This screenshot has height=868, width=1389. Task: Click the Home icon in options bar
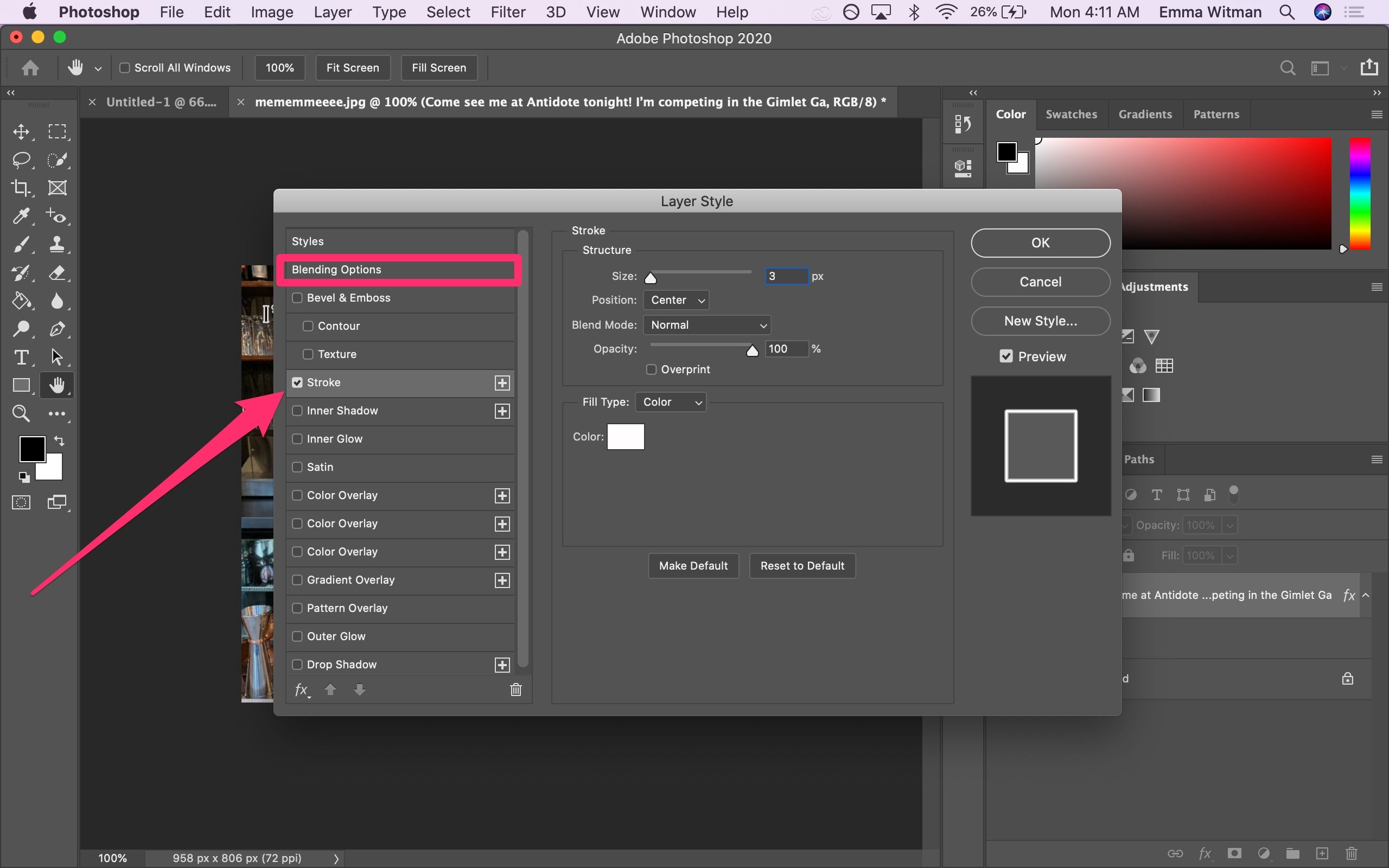coord(30,68)
